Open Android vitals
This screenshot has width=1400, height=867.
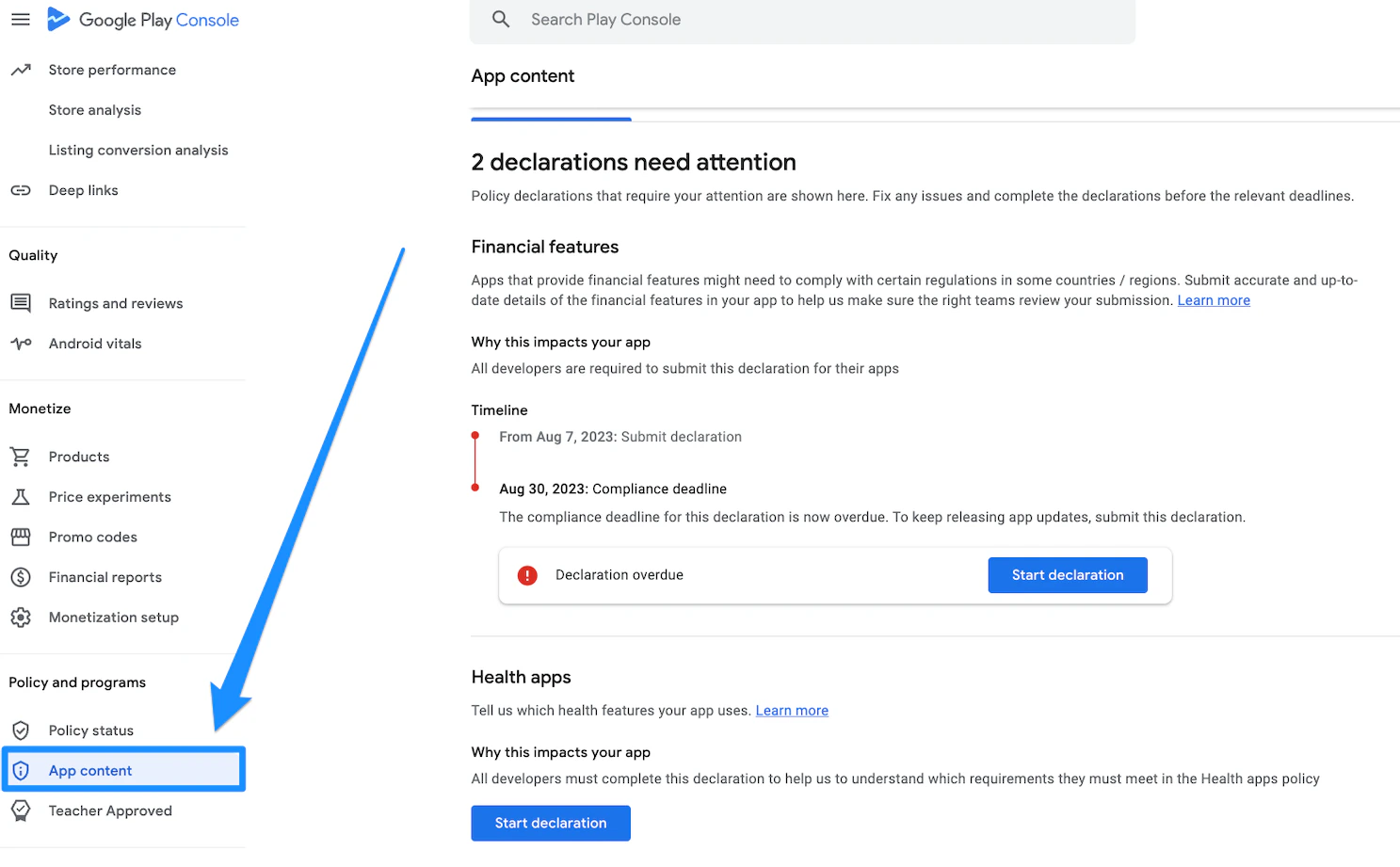coord(95,344)
